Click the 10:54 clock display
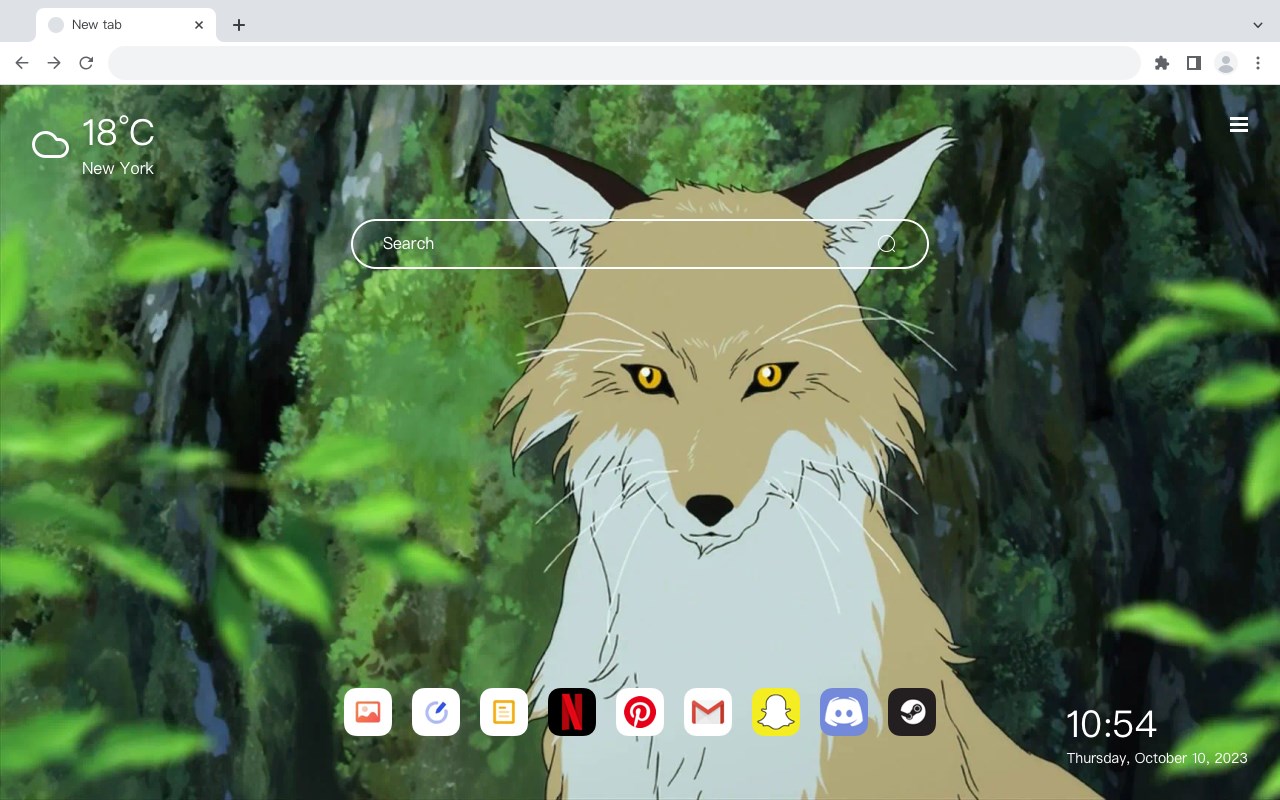The image size is (1280, 800). (x=1111, y=724)
